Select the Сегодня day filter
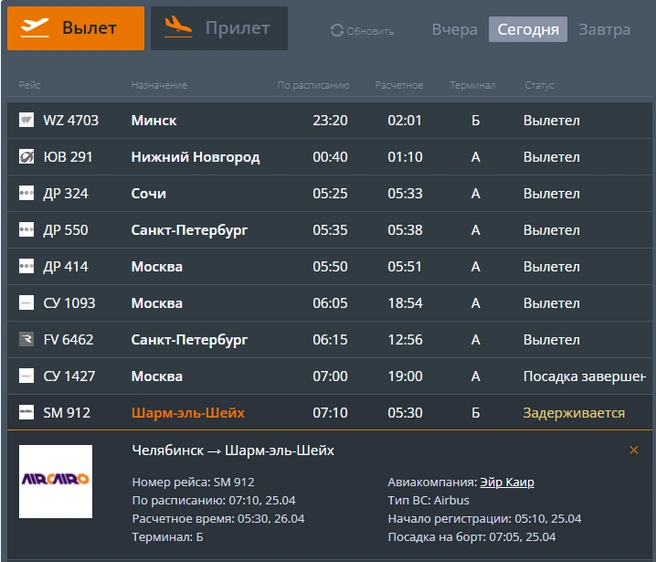The height and width of the screenshot is (562, 656). (528, 29)
